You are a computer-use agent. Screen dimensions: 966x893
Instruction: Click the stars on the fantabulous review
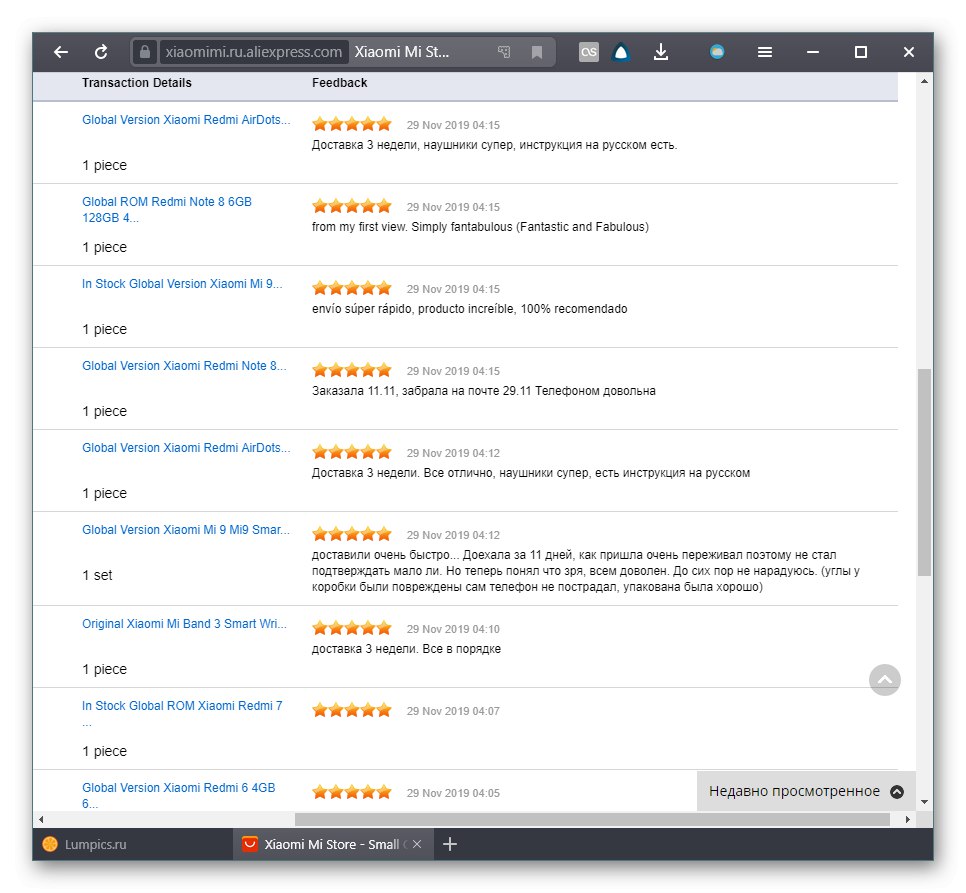pos(352,206)
